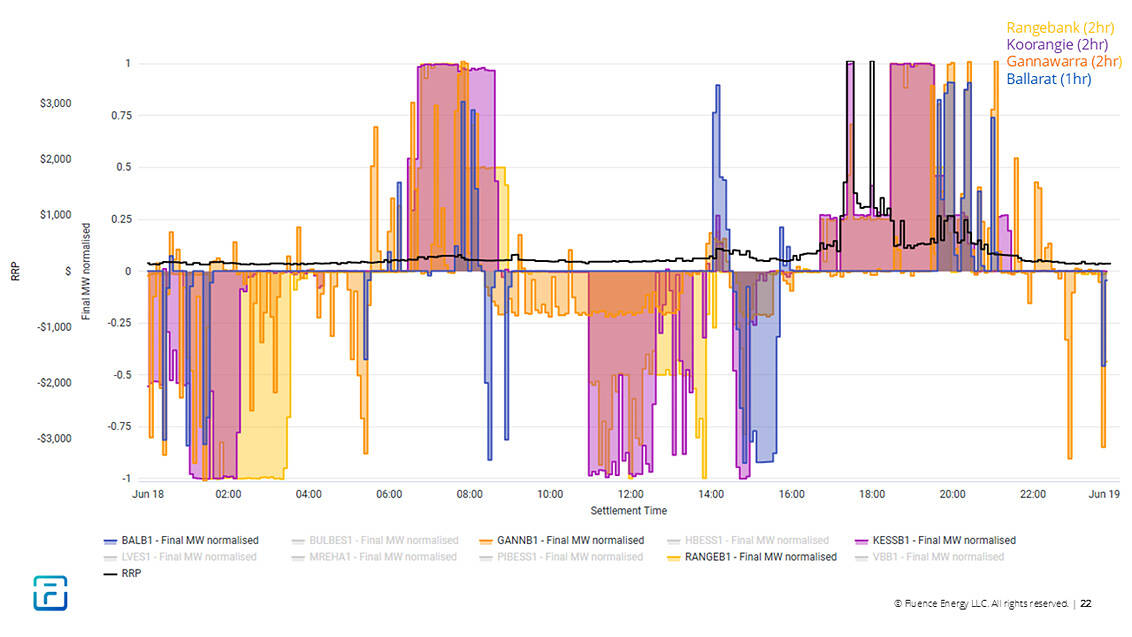Click the blue BALB1 legend line marker

(x=111, y=541)
